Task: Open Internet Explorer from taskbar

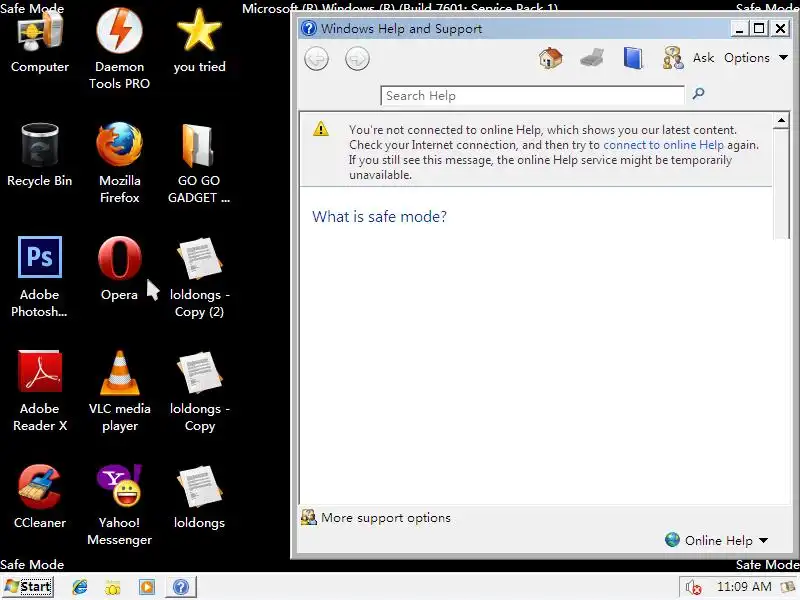Action: coord(80,587)
